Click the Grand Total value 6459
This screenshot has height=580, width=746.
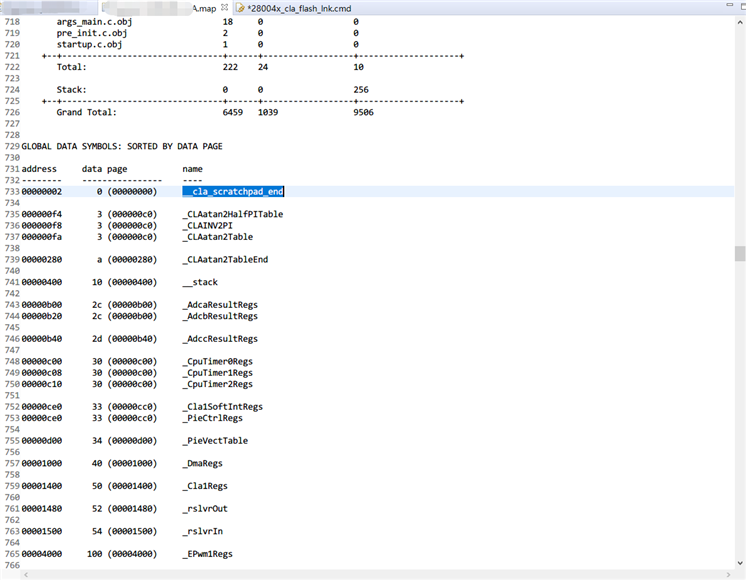[x=233, y=112]
